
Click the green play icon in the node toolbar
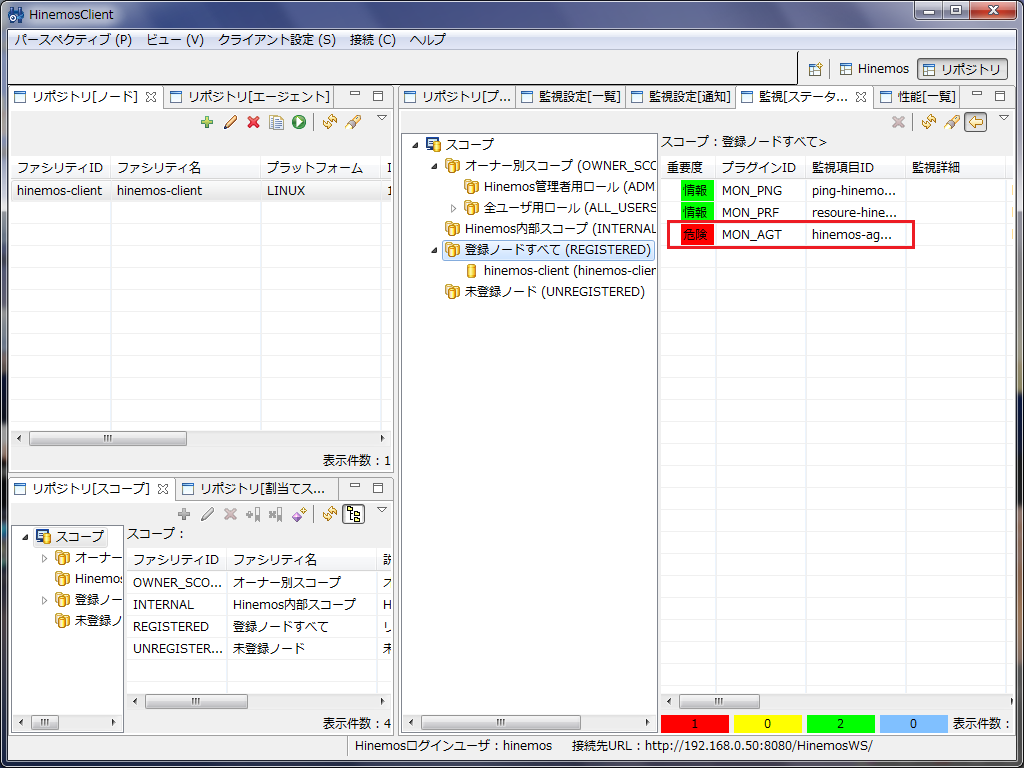[299, 122]
